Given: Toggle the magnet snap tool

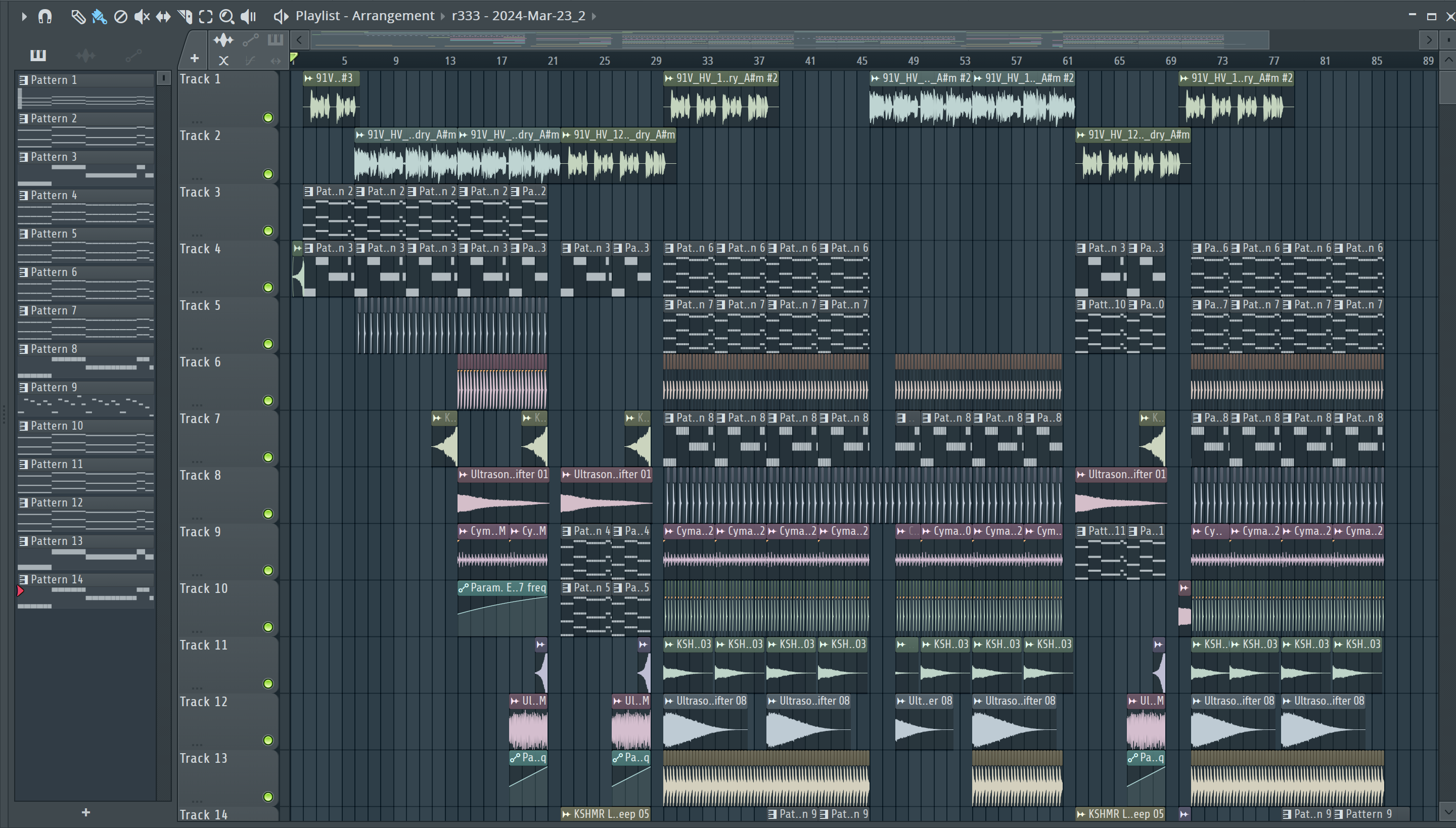Looking at the screenshot, I should pyautogui.click(x=45, y=17).
